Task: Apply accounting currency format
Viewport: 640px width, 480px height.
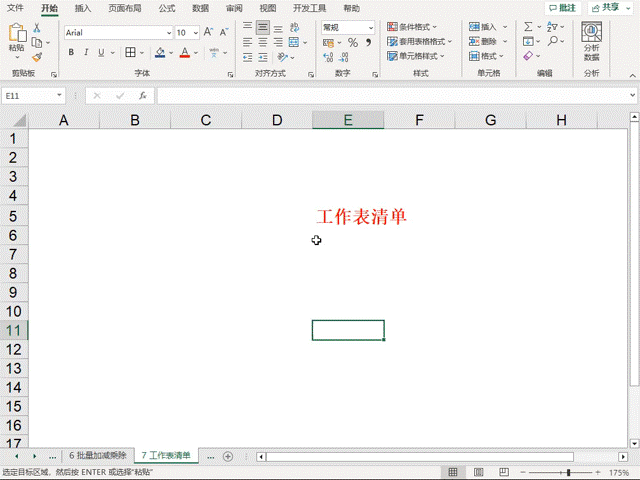Action: coord(328,42)
